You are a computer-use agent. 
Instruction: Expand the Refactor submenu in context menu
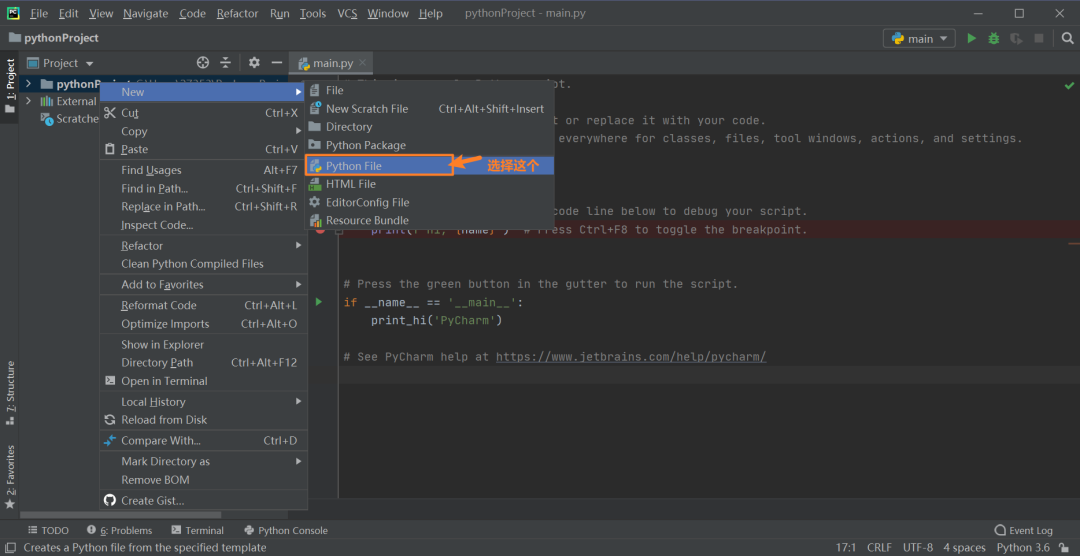203,245
